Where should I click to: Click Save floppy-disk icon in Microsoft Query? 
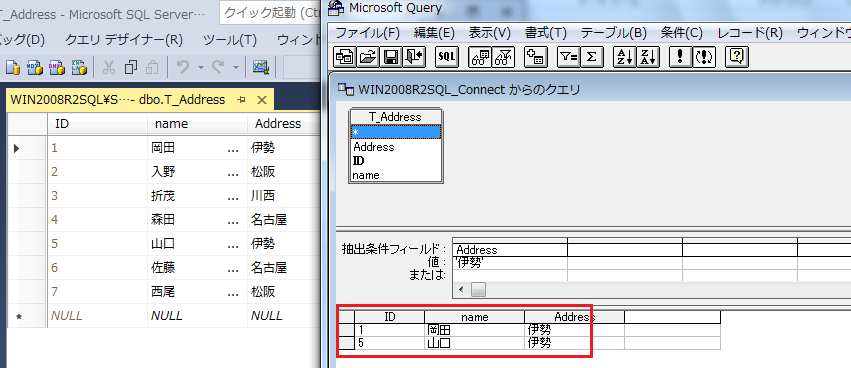coord(390,56)
